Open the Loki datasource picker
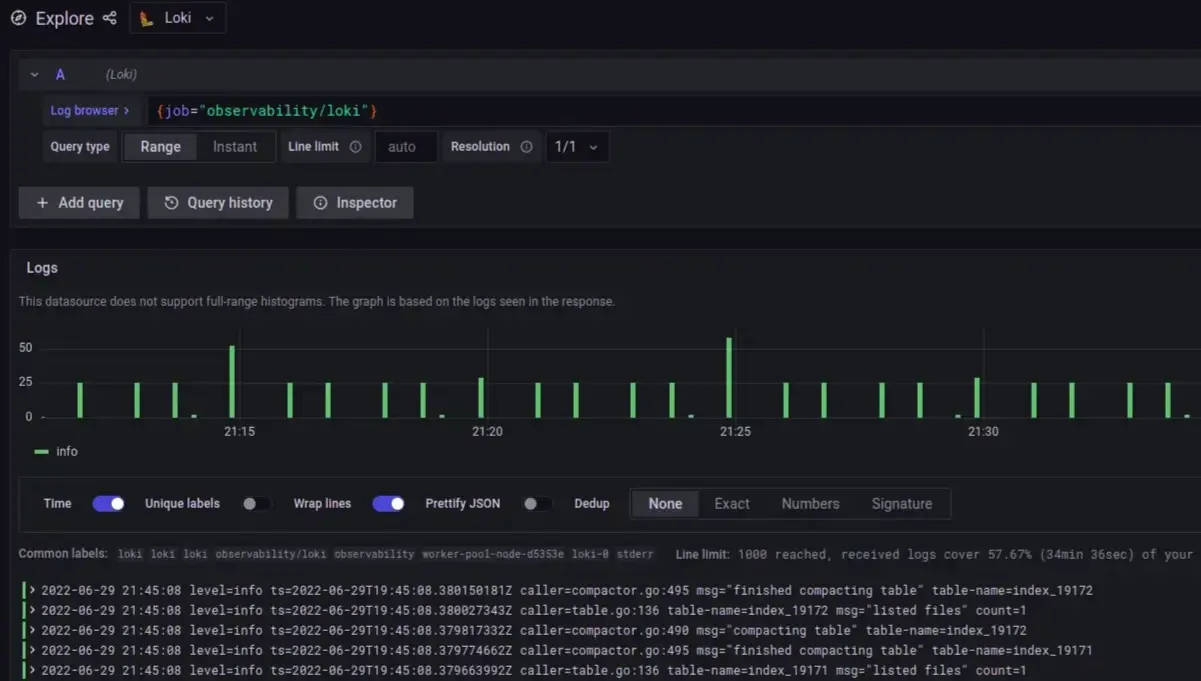This screenshot has height=681, width=1201. point(178,18)
